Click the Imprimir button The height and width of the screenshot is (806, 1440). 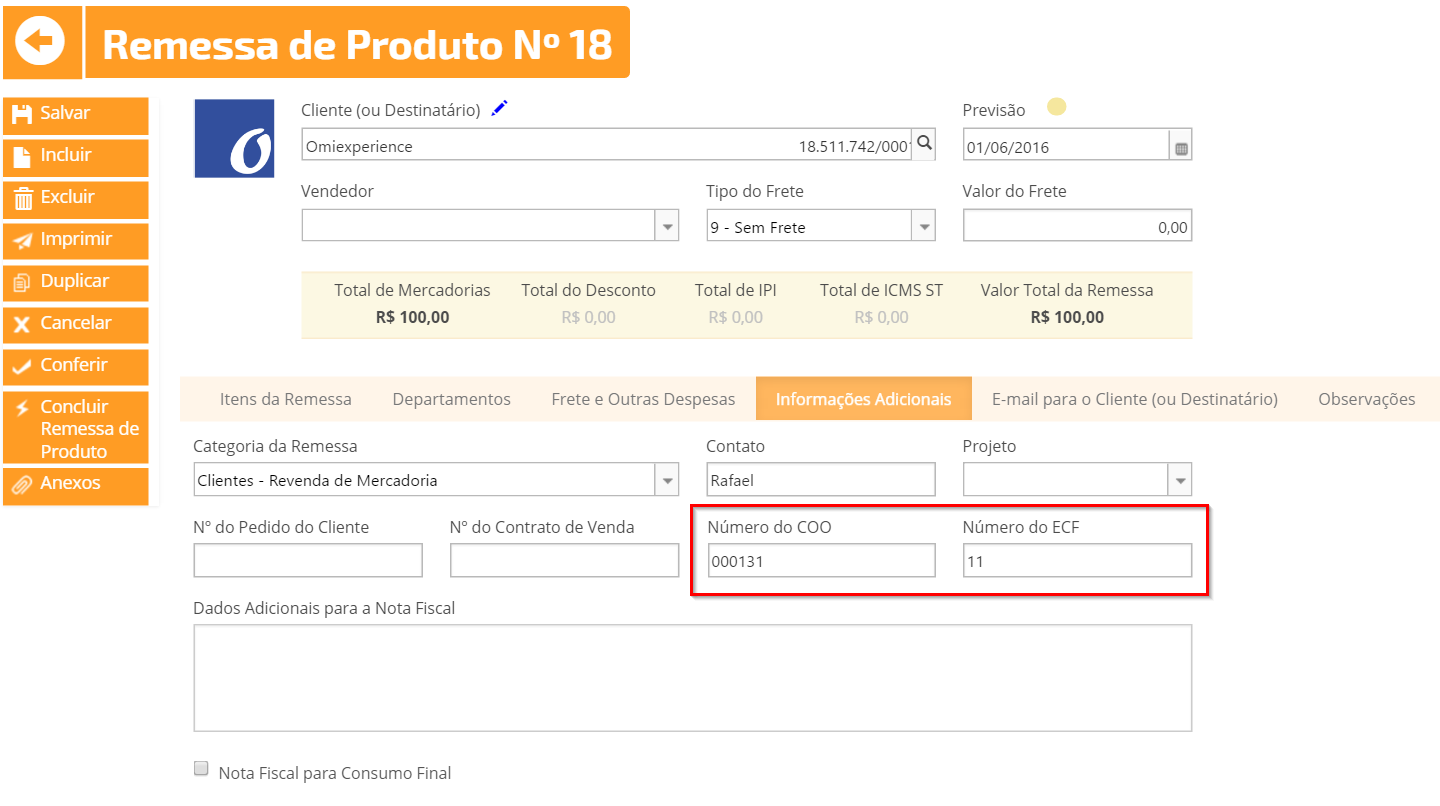click(x=76, y=240)
